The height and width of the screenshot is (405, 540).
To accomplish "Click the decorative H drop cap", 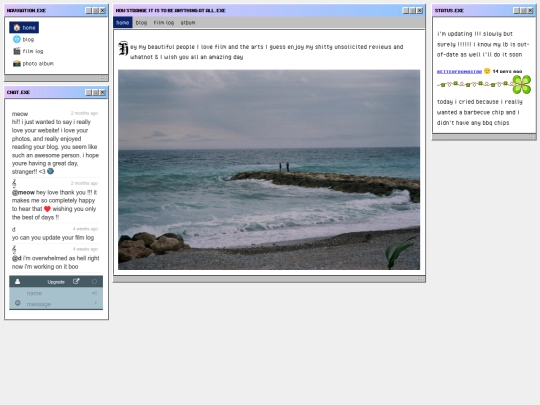I will tap(124, 49).
